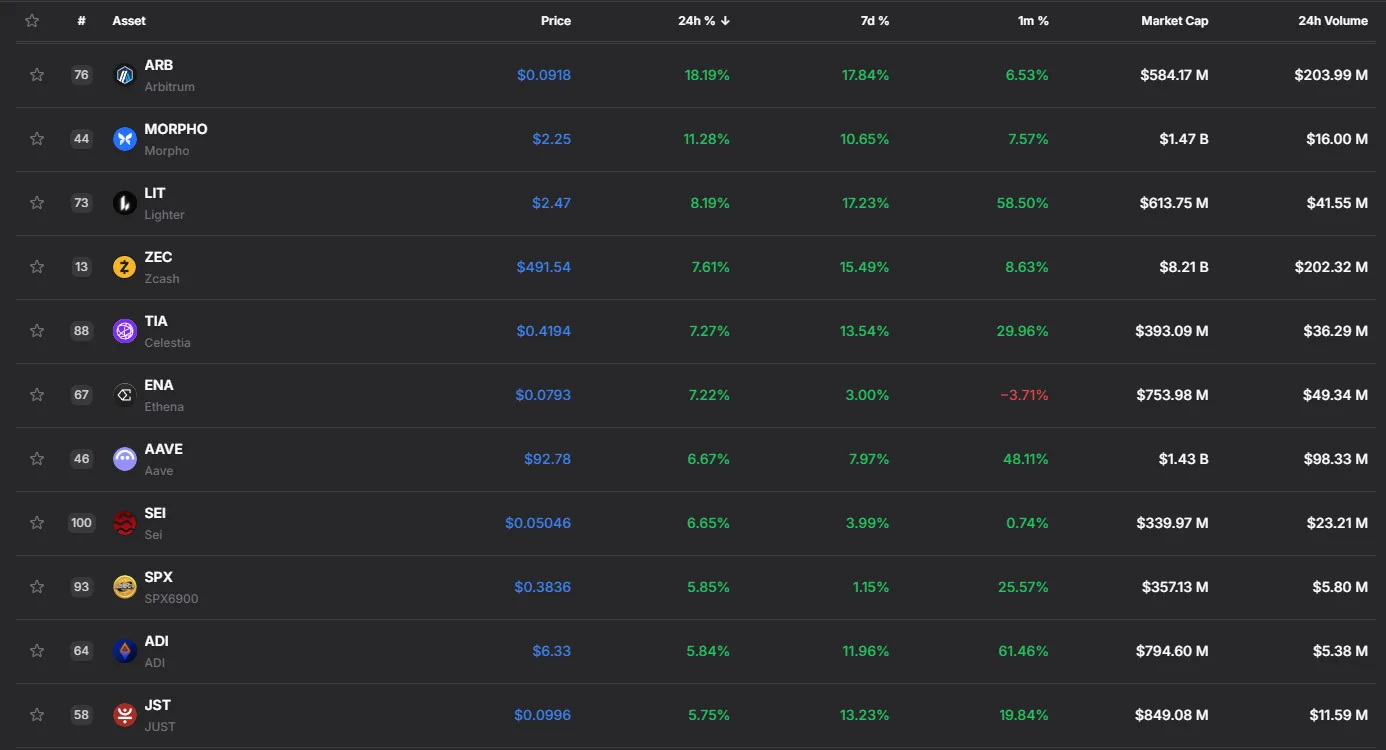Click the Ethena ENA logo icon

click(x=124, y=395)
